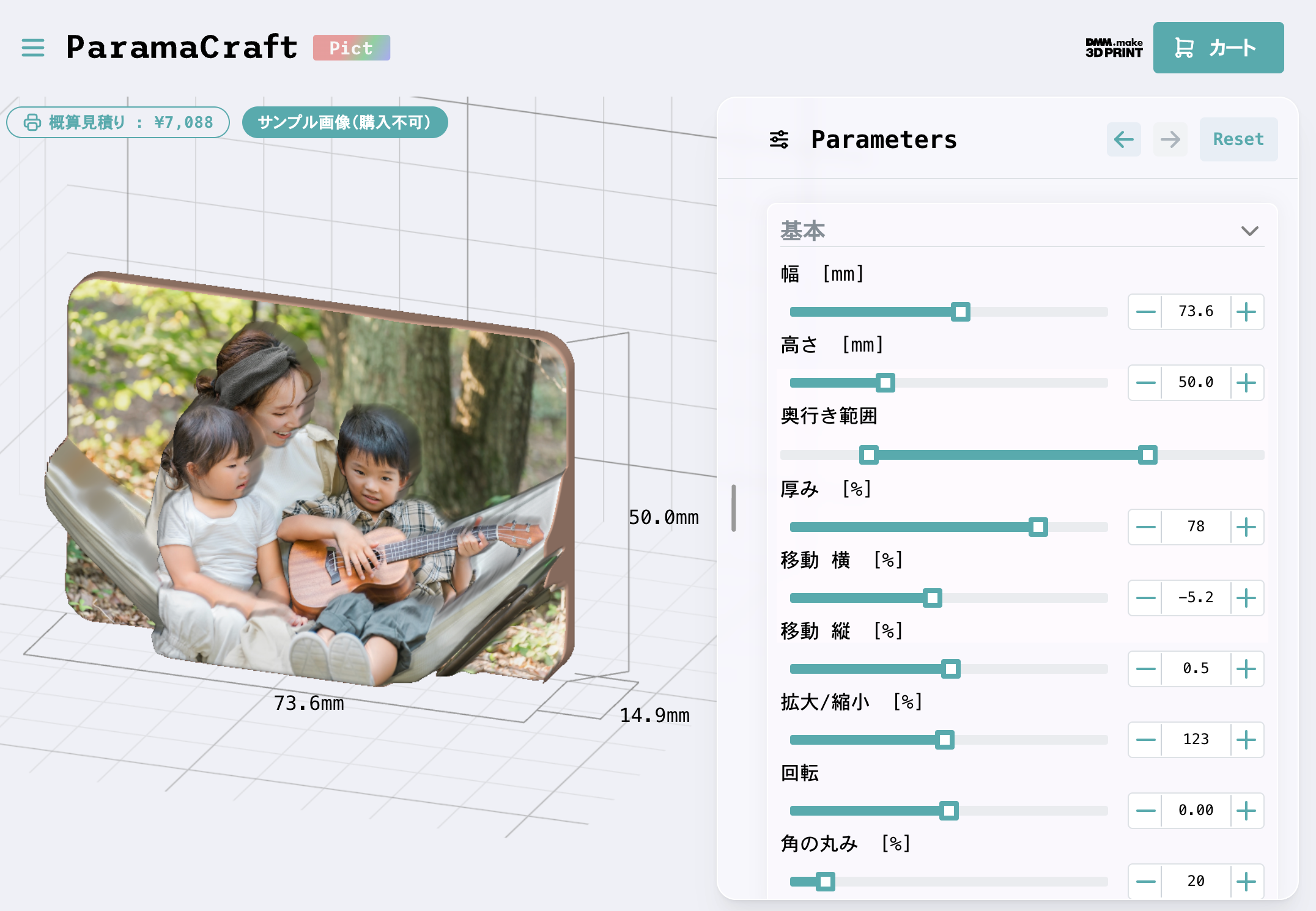
Task: Increase vertical move (移動 縦) value
Action: tap(1246, 669)
